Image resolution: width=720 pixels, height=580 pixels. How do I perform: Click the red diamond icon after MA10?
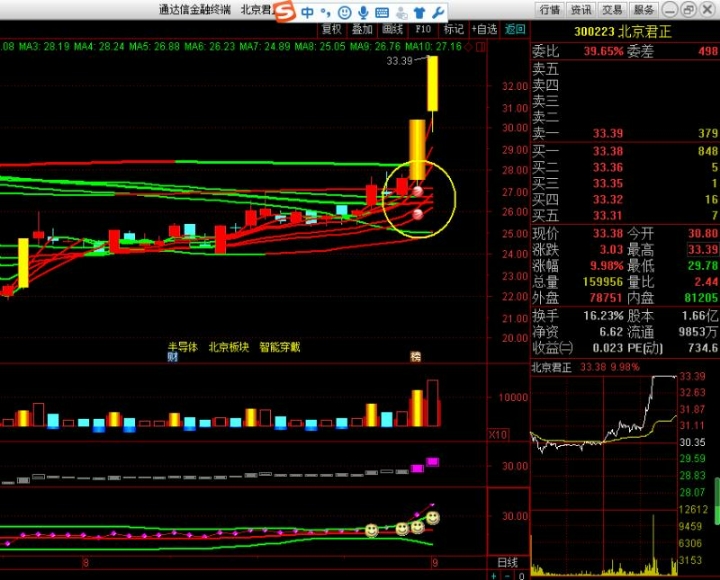tap(468, 47)
